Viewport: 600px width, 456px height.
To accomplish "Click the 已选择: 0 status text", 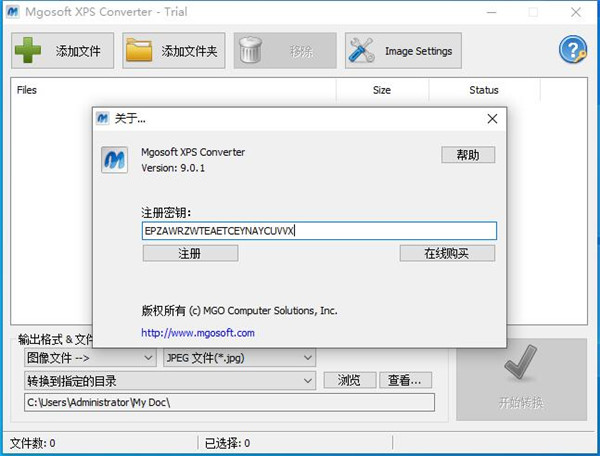I will pos(227,443).
